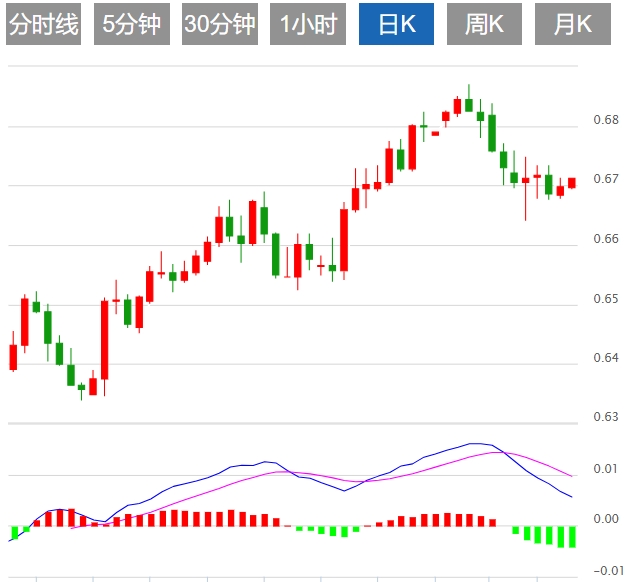Switch to the 月K monthly tab
The width and height of the screenshot is (634, 582).
572,25
